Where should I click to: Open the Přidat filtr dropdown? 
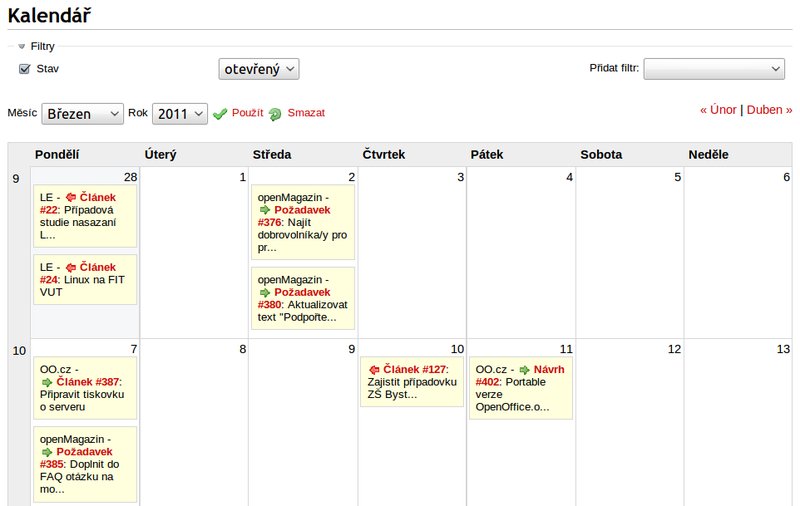pyautogui.click(x=714, y=68)
